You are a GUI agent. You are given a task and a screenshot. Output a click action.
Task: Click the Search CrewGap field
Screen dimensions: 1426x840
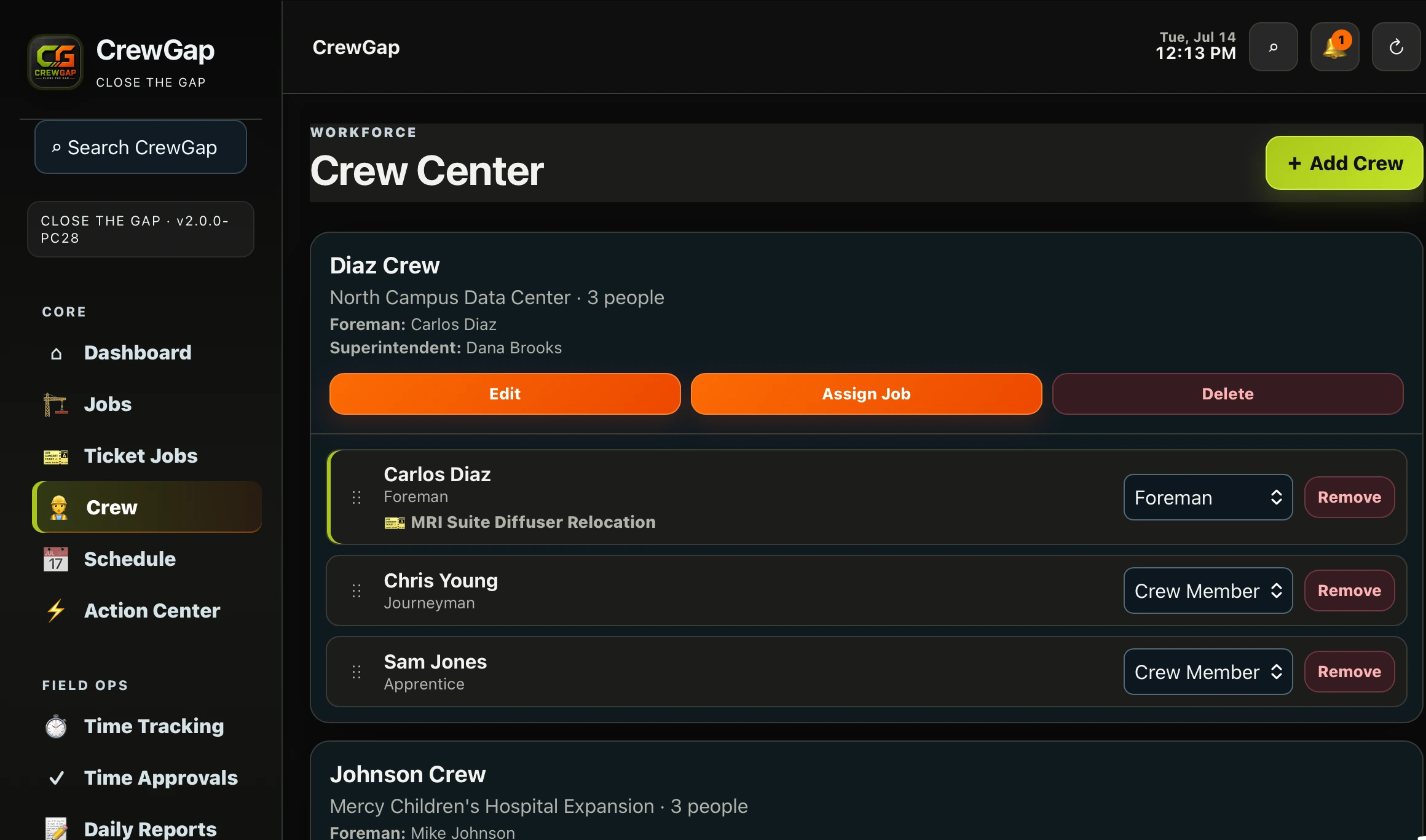[141, 147]
